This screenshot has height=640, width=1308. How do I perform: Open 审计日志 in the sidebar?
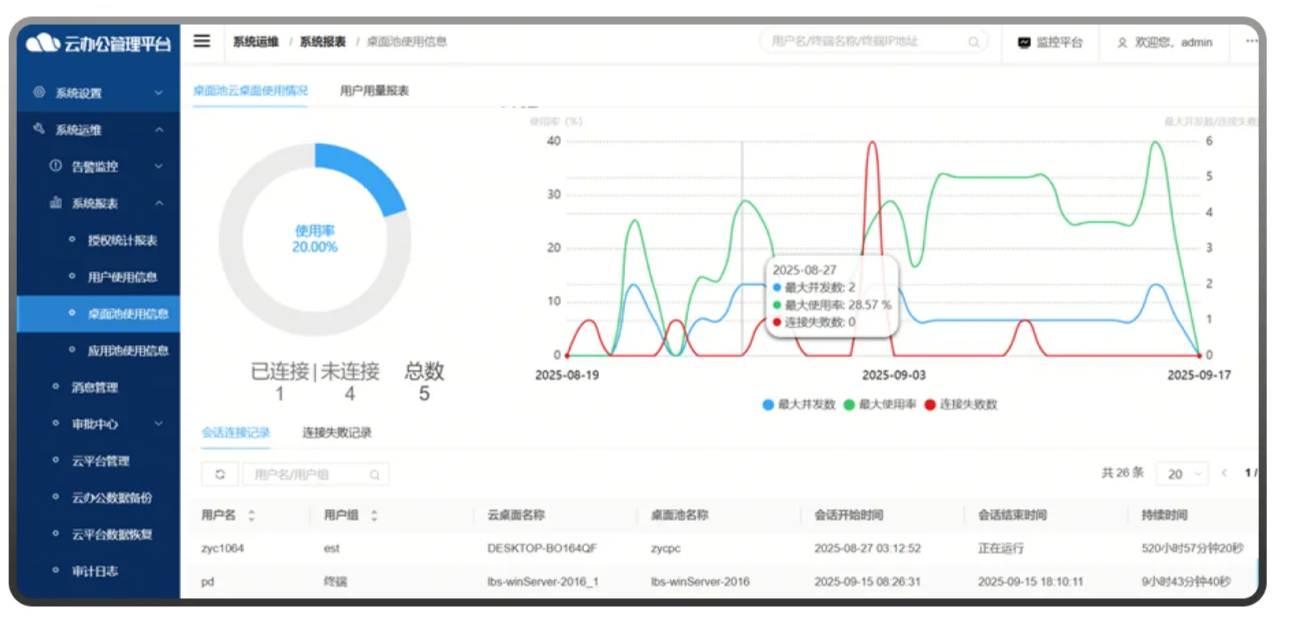coord(94,571)
